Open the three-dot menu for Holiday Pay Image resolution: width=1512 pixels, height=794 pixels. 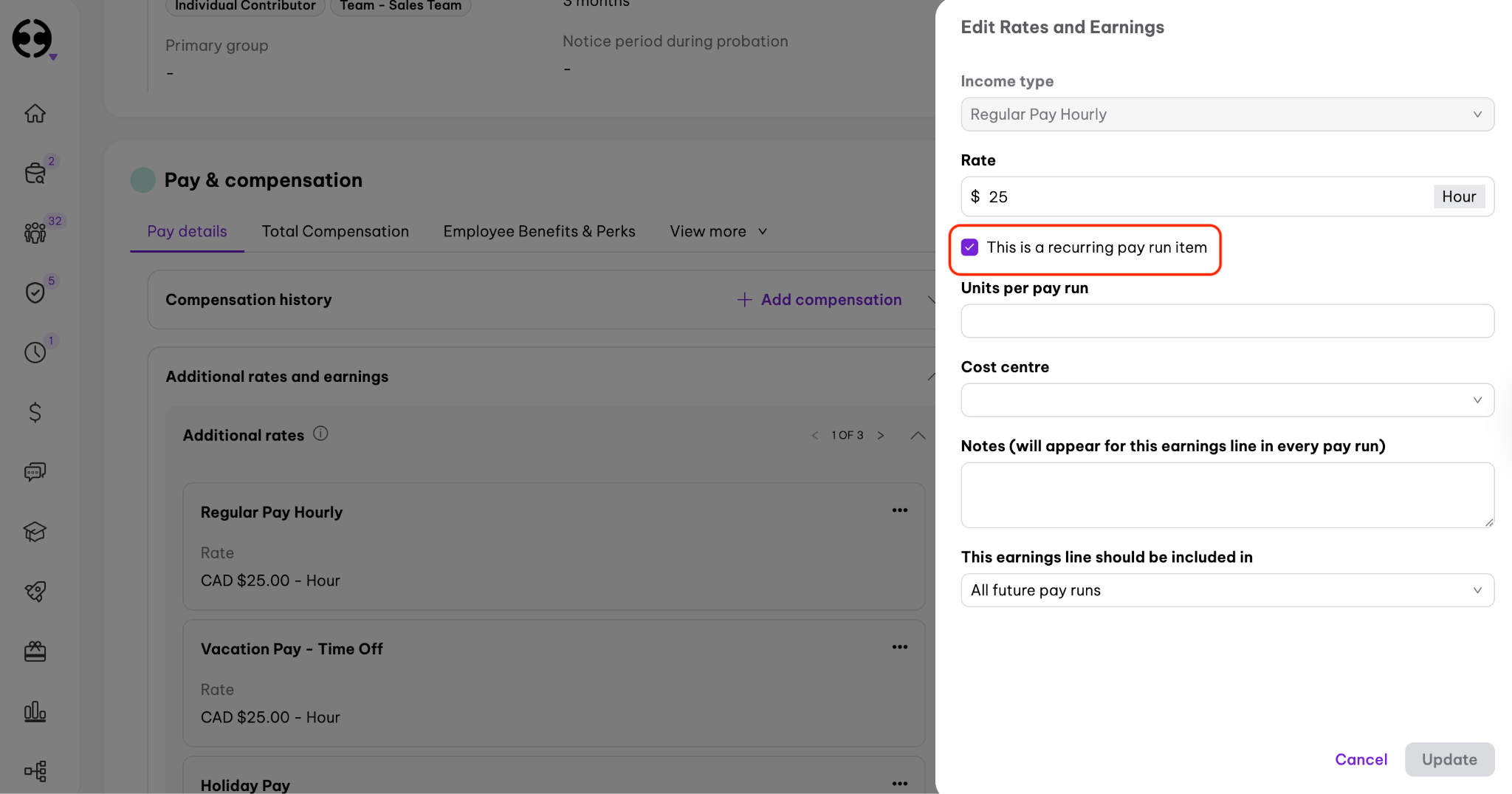tap(899, 784)
